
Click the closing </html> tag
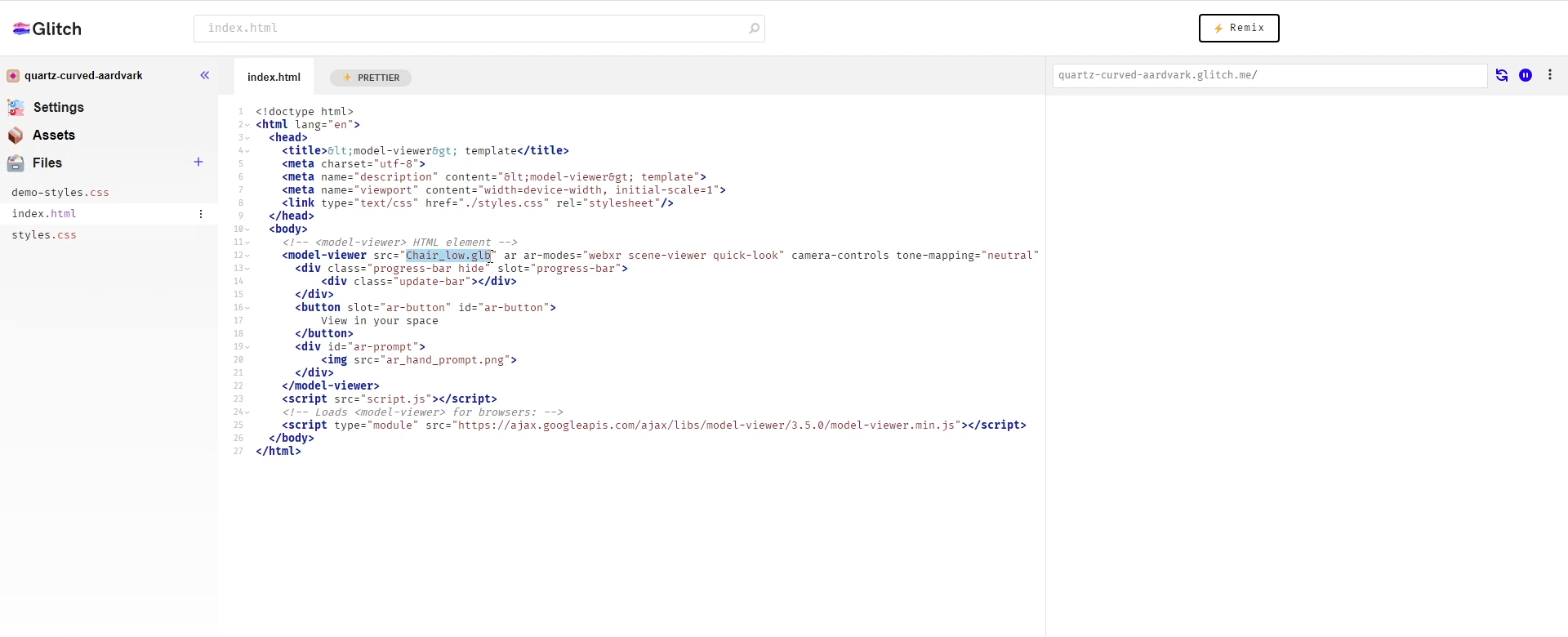click(278, 452)
